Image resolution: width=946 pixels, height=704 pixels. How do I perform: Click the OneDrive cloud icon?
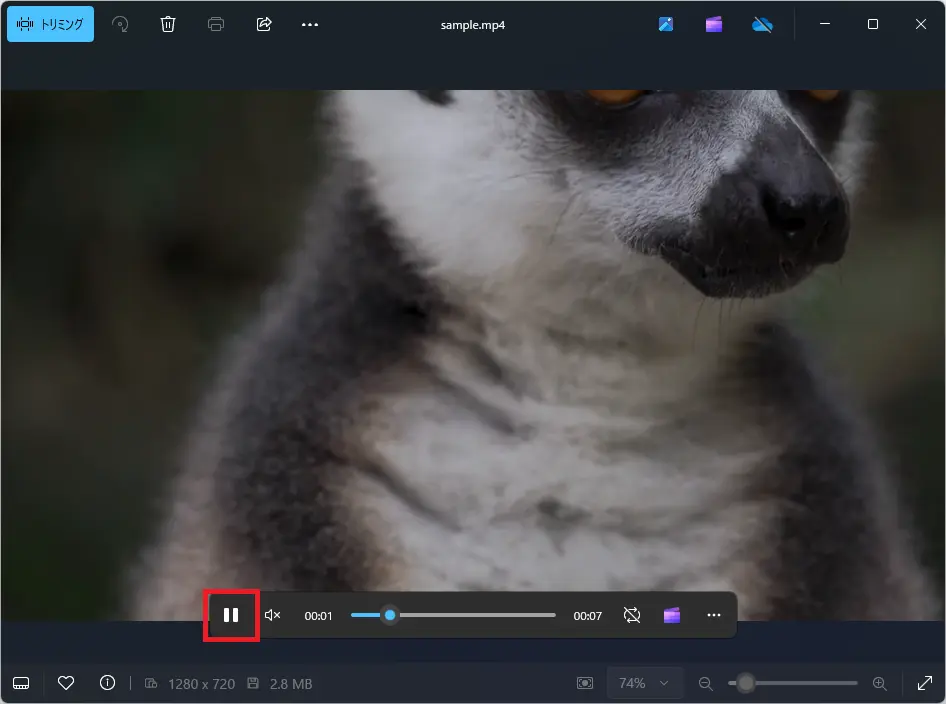tap(762, 24)
